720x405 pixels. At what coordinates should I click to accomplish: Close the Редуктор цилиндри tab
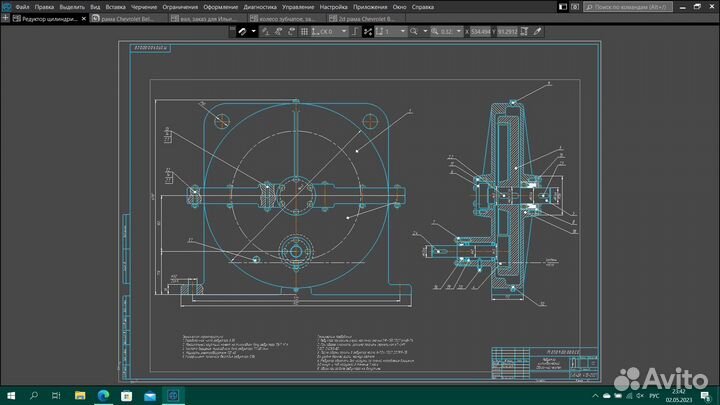coord(84,18)
